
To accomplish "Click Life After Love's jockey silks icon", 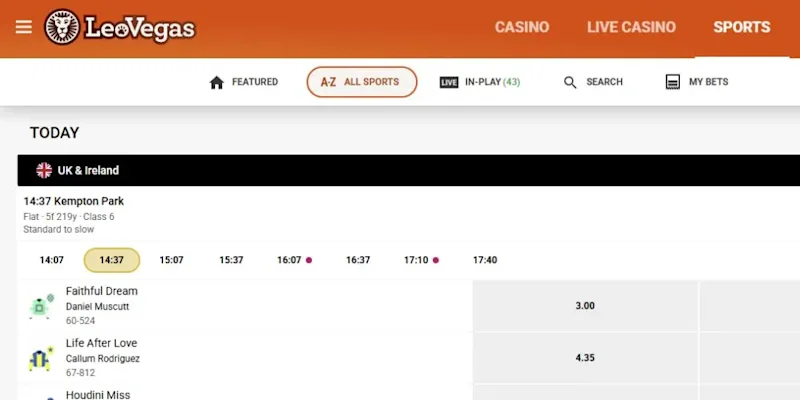I will tap(41, 358).
